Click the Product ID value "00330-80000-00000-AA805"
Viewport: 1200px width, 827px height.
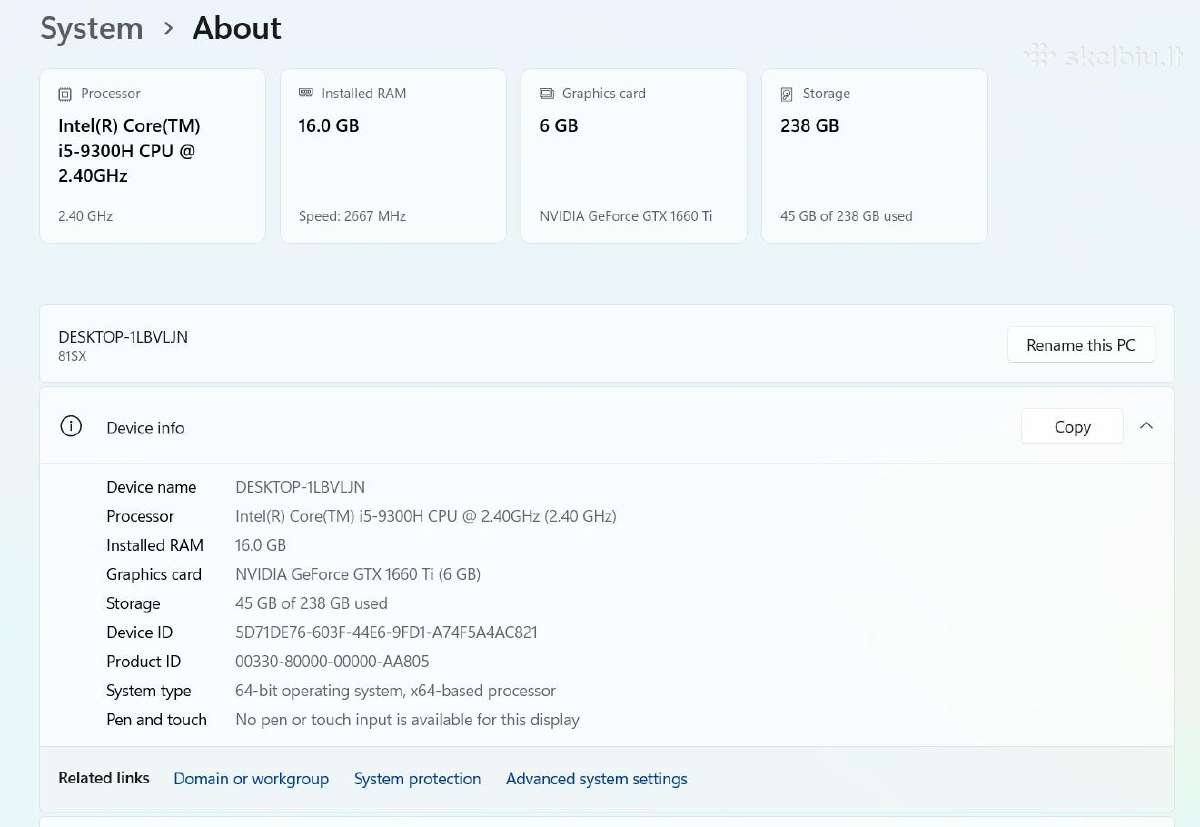tap(332, 661)
